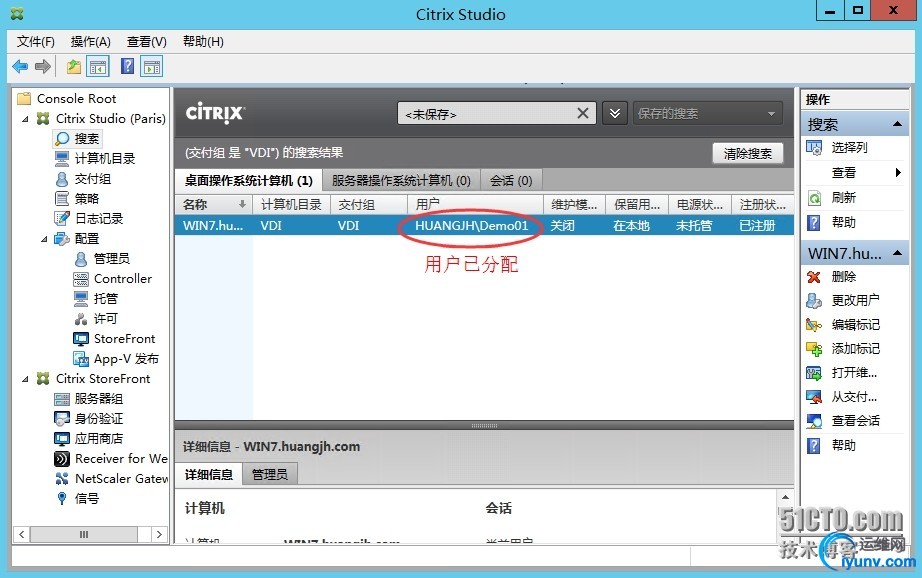922x578 pixels.
Task: Click 帮助 under the WIN7.hu... actions
Action: click(x=843, y=446)
